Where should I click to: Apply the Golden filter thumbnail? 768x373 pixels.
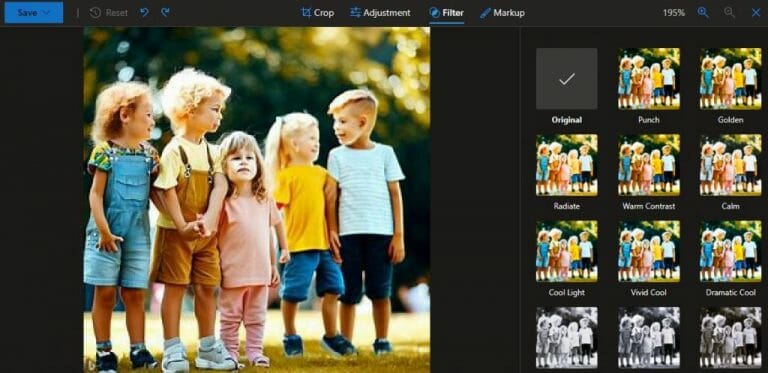[730, 78]
